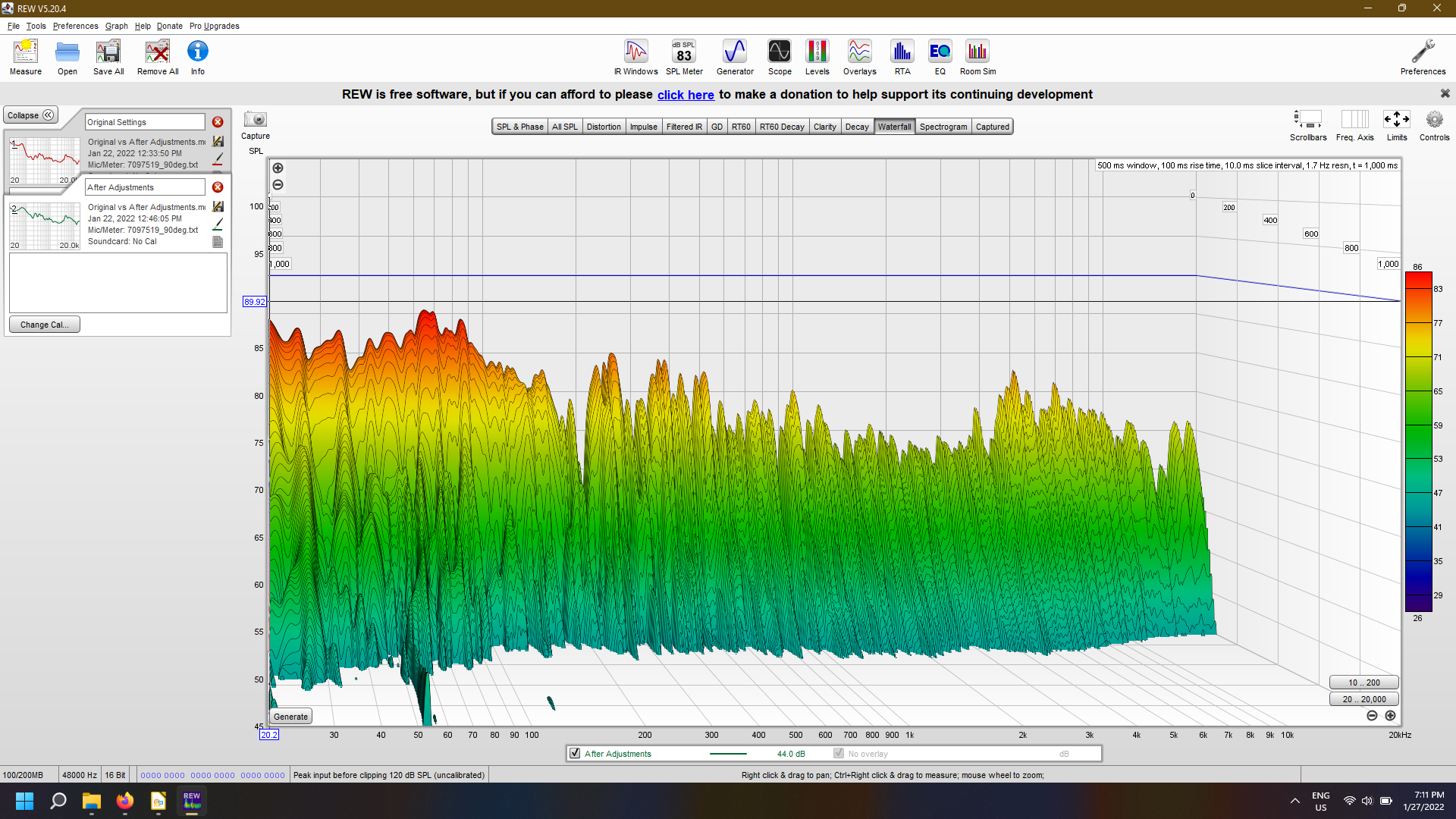
Task: Set frequency range to 10 .. 200
Action: 1363,682
